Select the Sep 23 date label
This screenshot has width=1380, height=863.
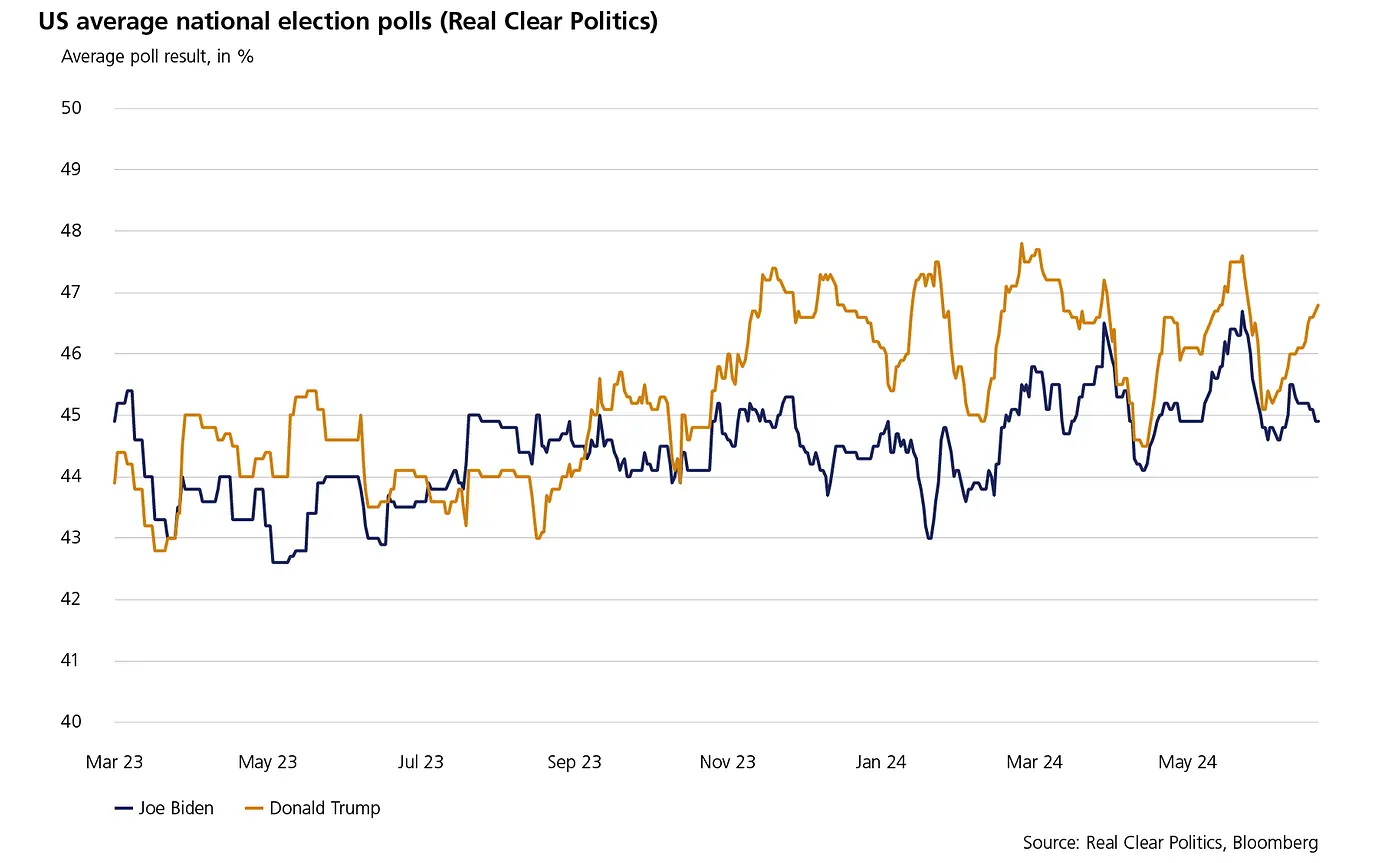pos(575,762)
